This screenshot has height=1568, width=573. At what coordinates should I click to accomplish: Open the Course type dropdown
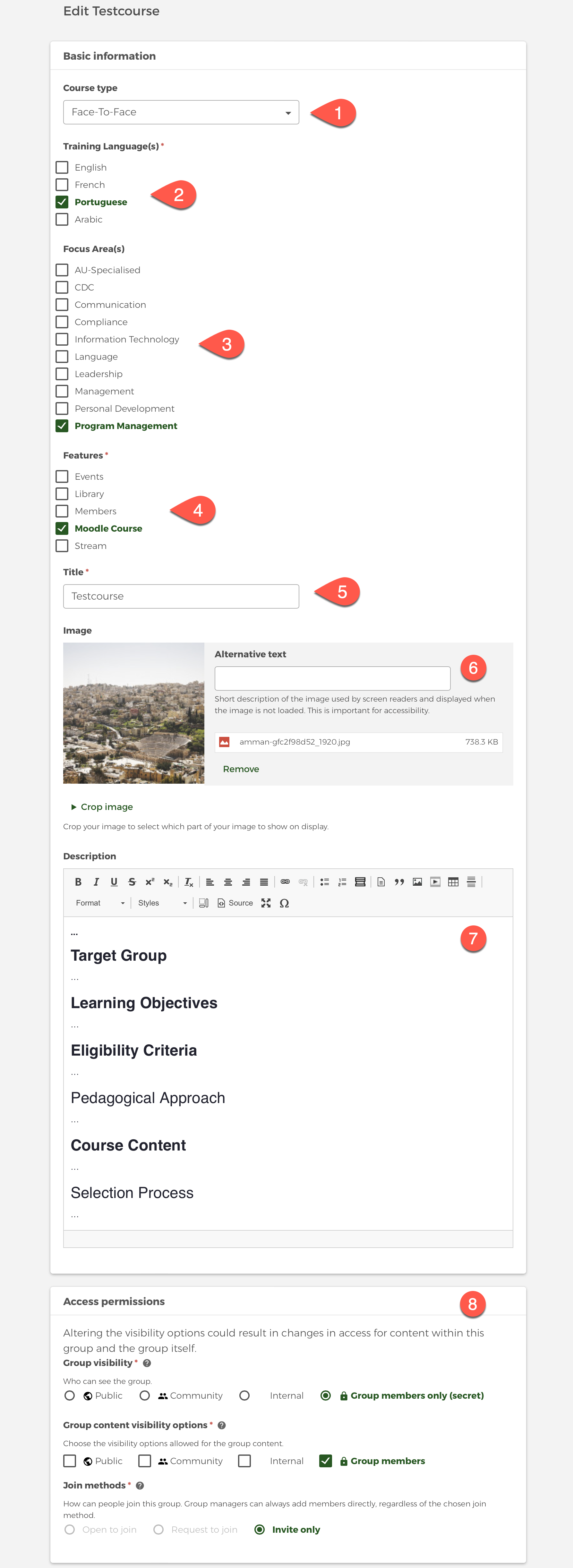coord(182,113)
